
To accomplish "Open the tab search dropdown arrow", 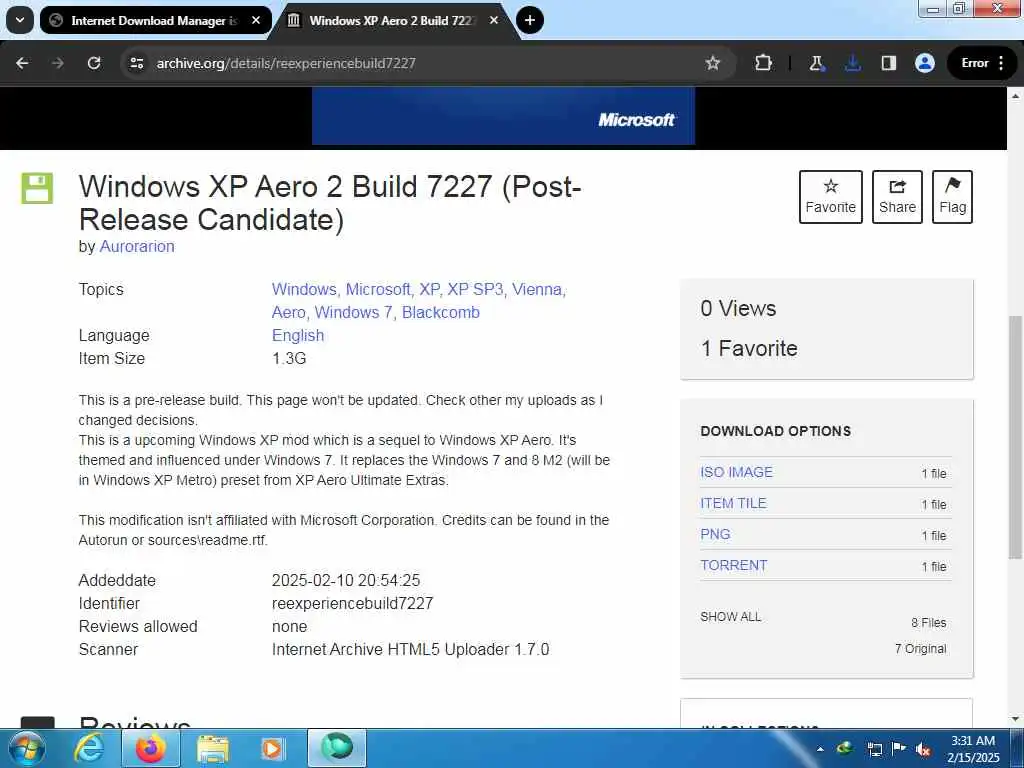I will tap(20, 20).
